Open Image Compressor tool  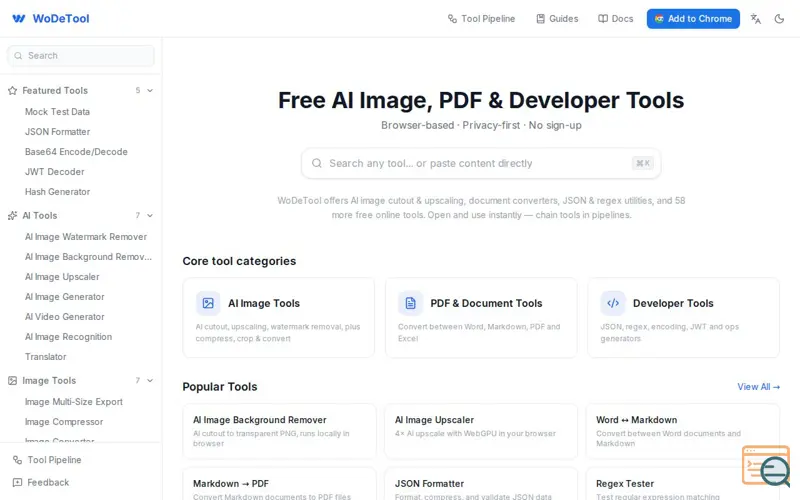64,422
